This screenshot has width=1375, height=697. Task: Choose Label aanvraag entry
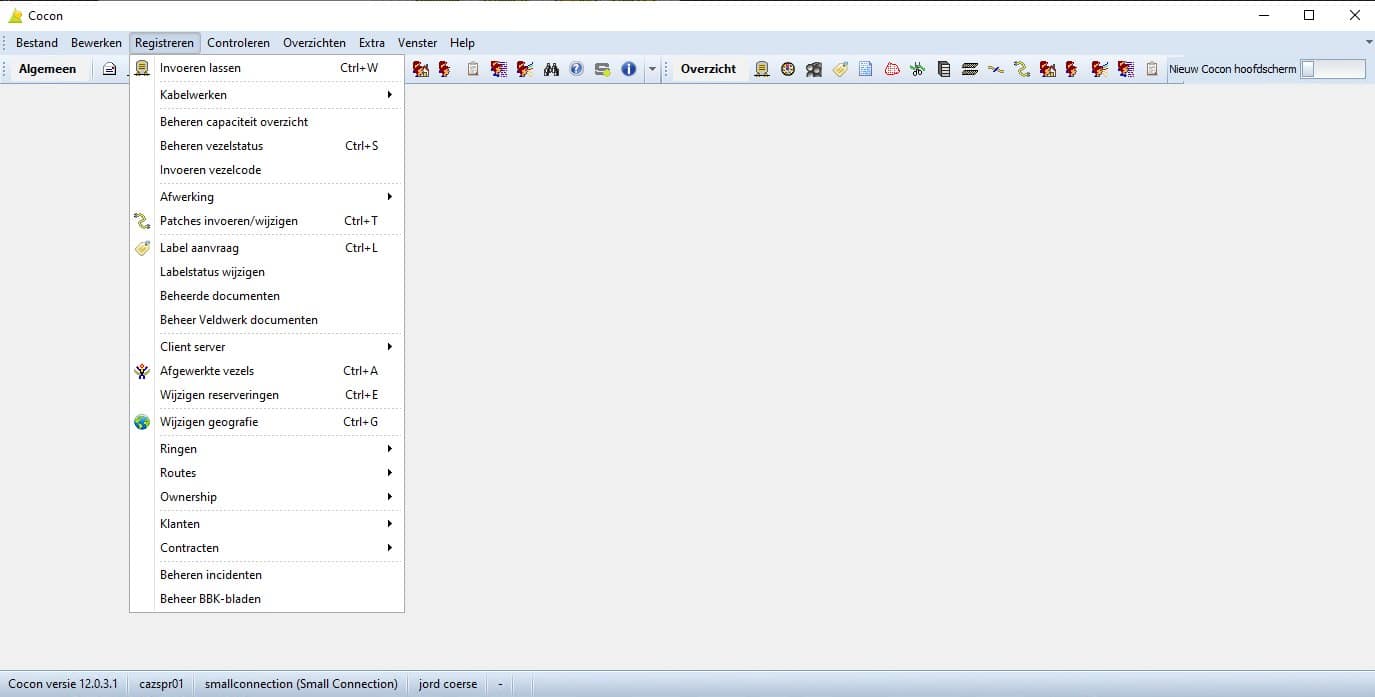[267, 248]
